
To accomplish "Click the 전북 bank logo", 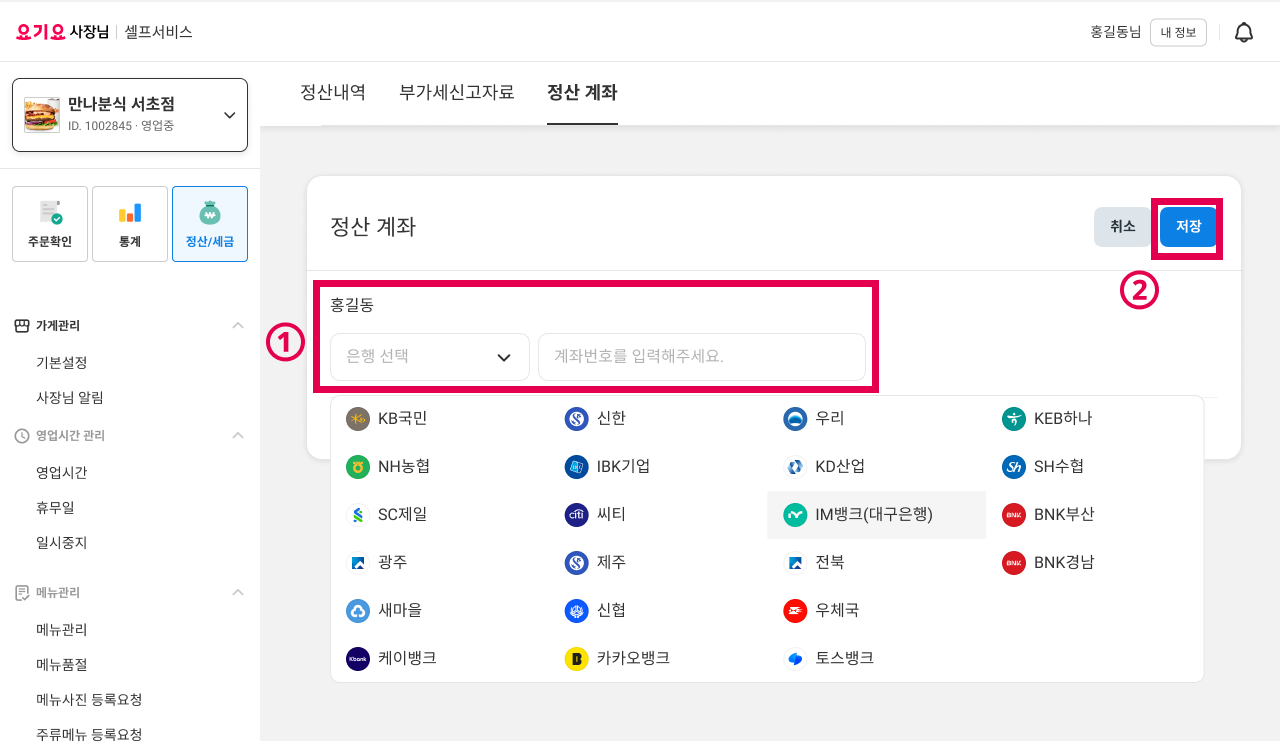I will (x=795, y=563).
